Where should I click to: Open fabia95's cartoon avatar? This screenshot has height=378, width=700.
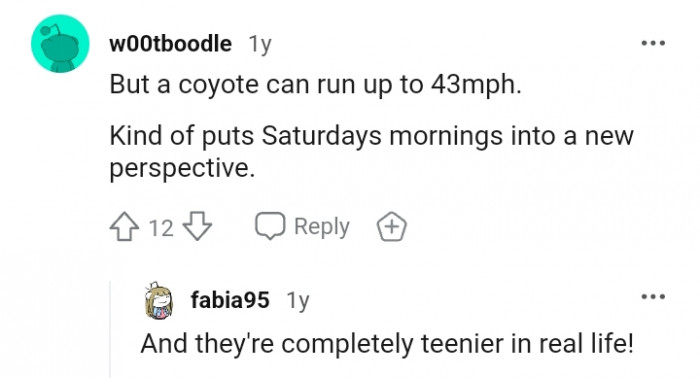tap(158, 300)
